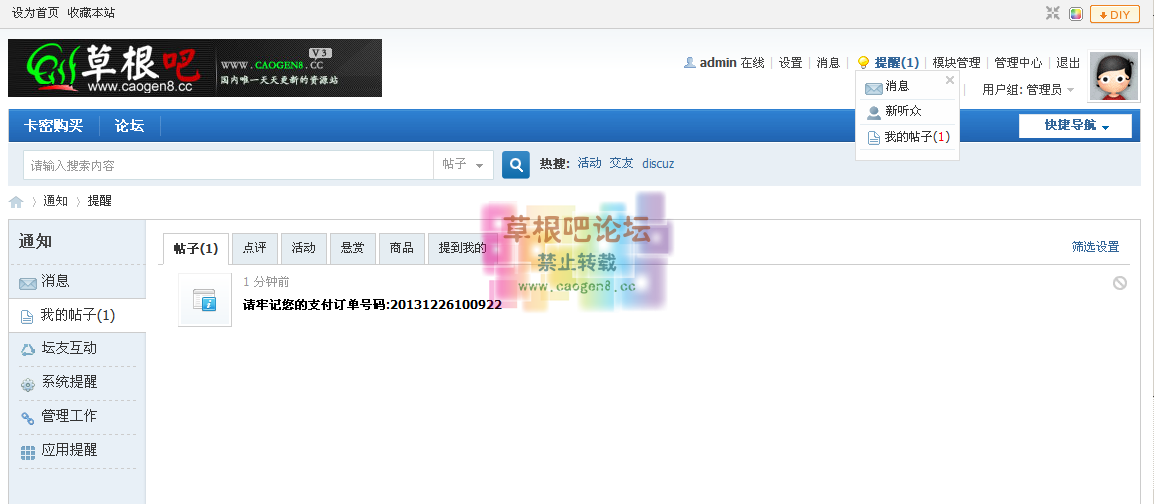
Task: Open 系统提醒 in the sidebar
Action: click(69, 383)
